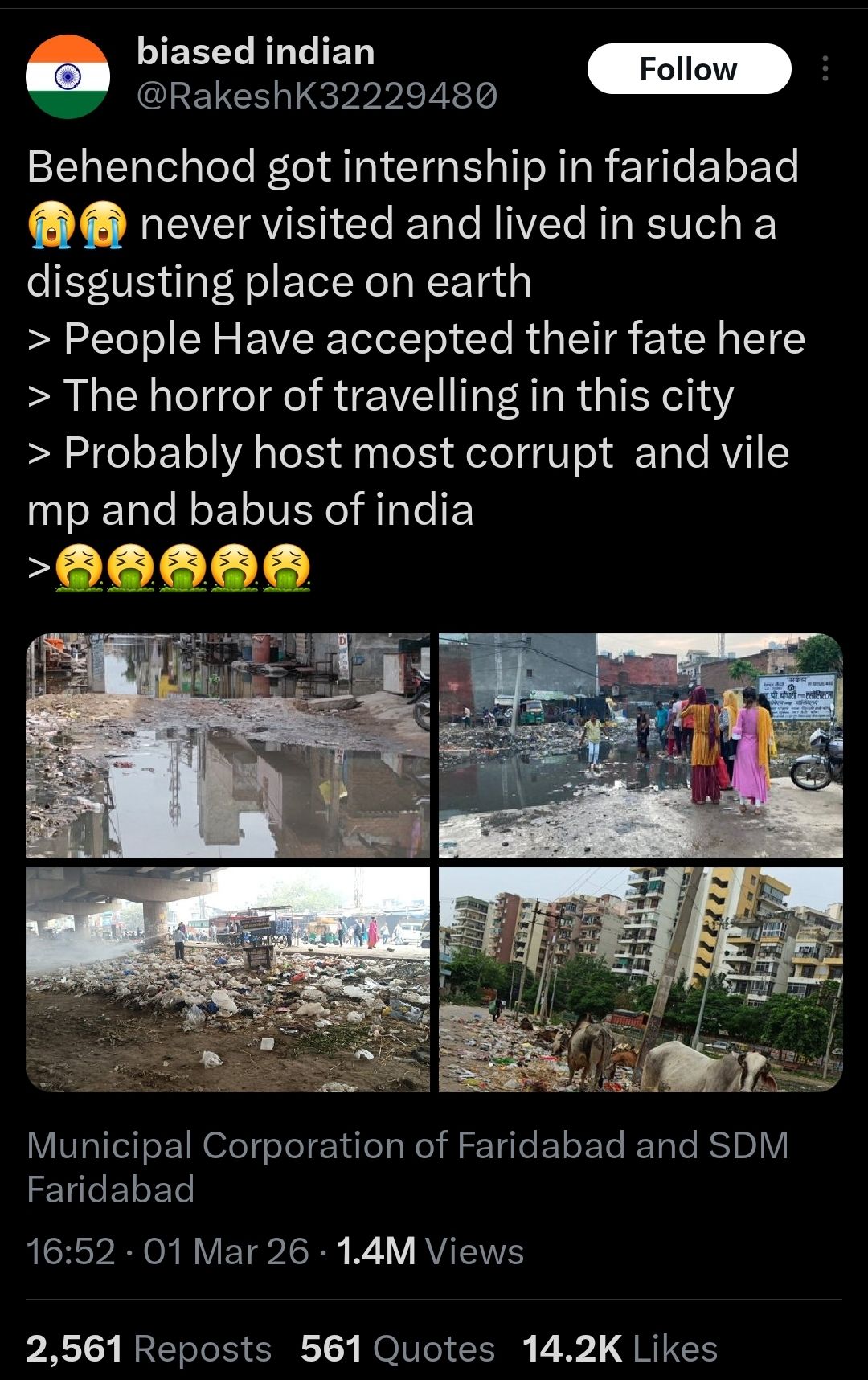
Task: Open the 16:52 post timestamp
Action: pos(71,1251)
